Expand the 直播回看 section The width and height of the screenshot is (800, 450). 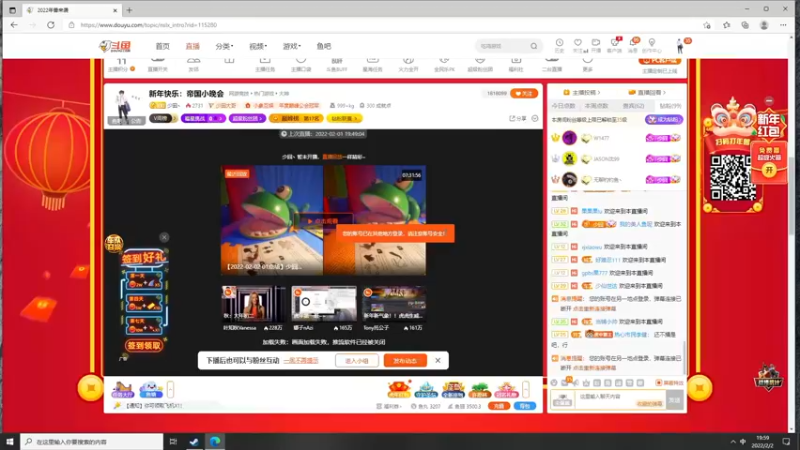647,92
